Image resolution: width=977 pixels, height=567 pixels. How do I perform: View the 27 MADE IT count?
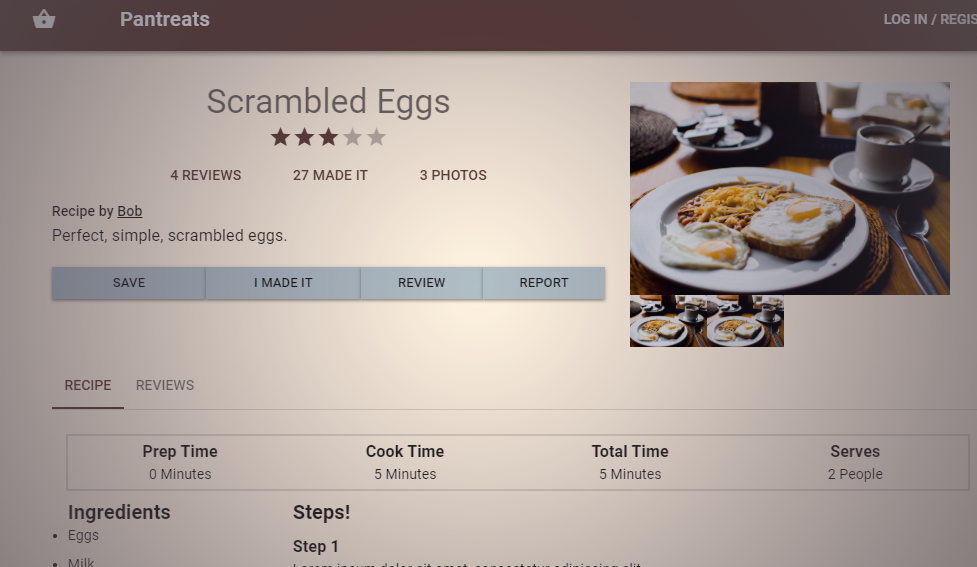click(330, 175)
